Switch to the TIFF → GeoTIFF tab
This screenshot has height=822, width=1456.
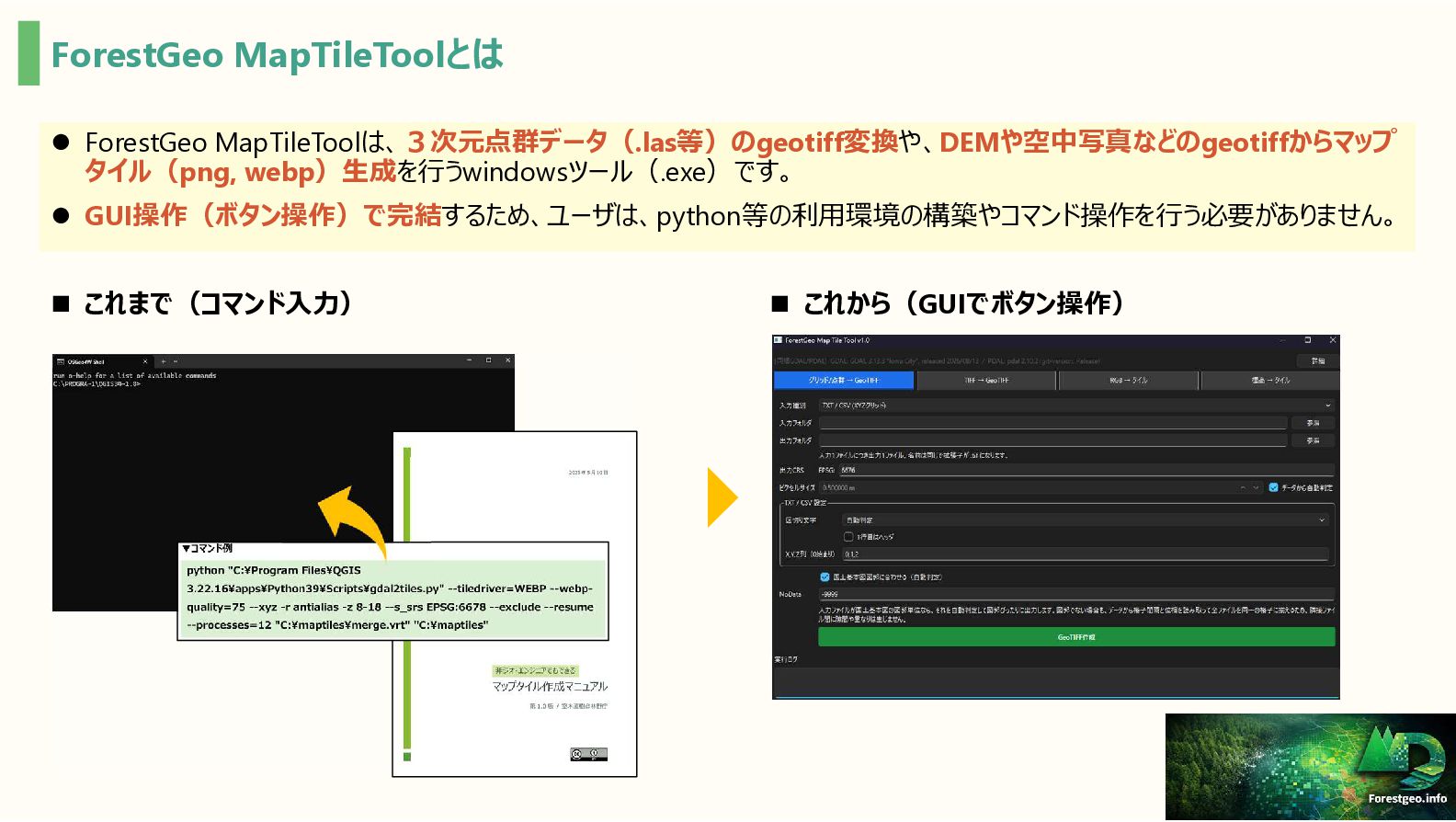point(986,380)
